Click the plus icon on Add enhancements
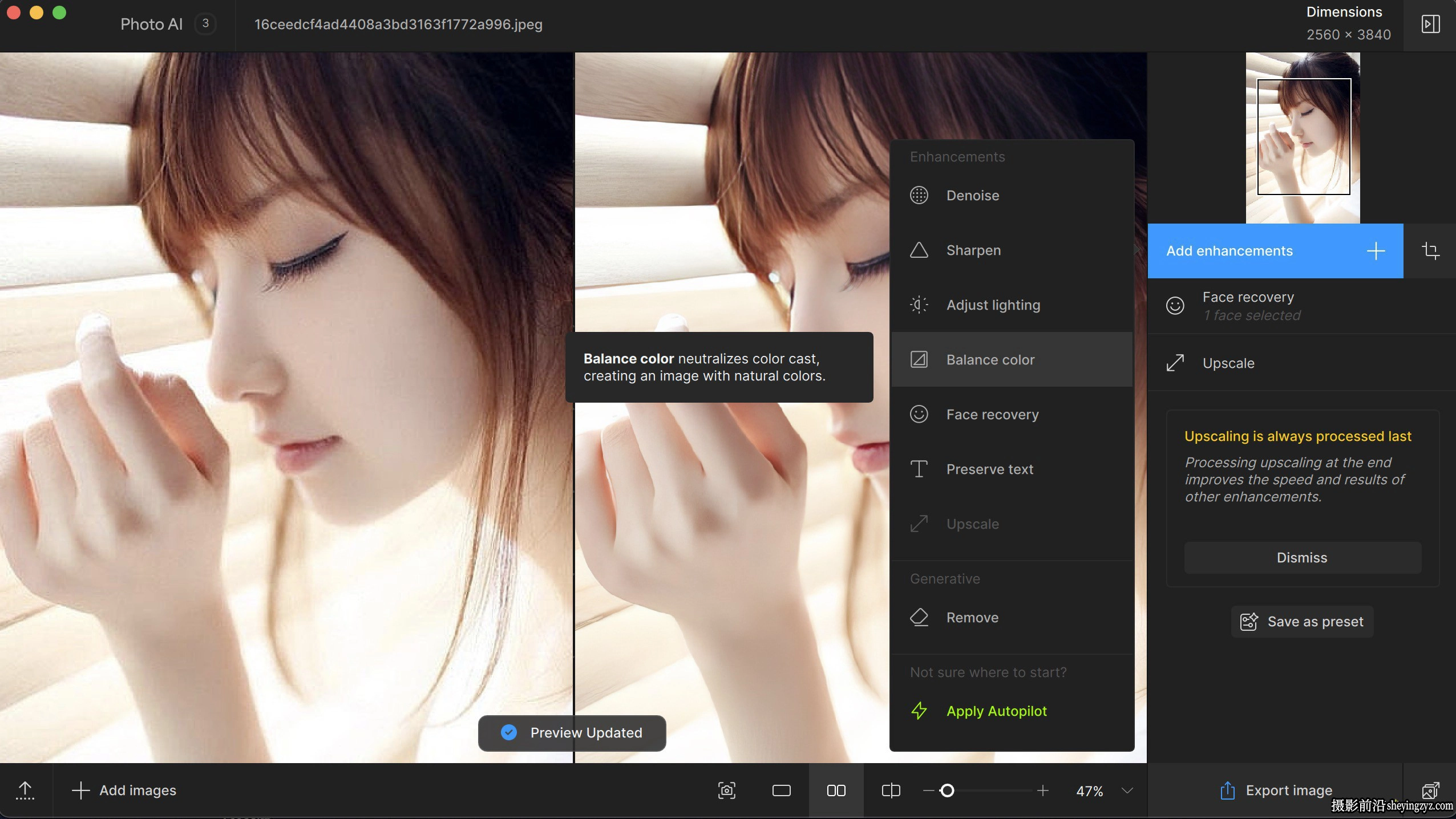 (1376, 251)
